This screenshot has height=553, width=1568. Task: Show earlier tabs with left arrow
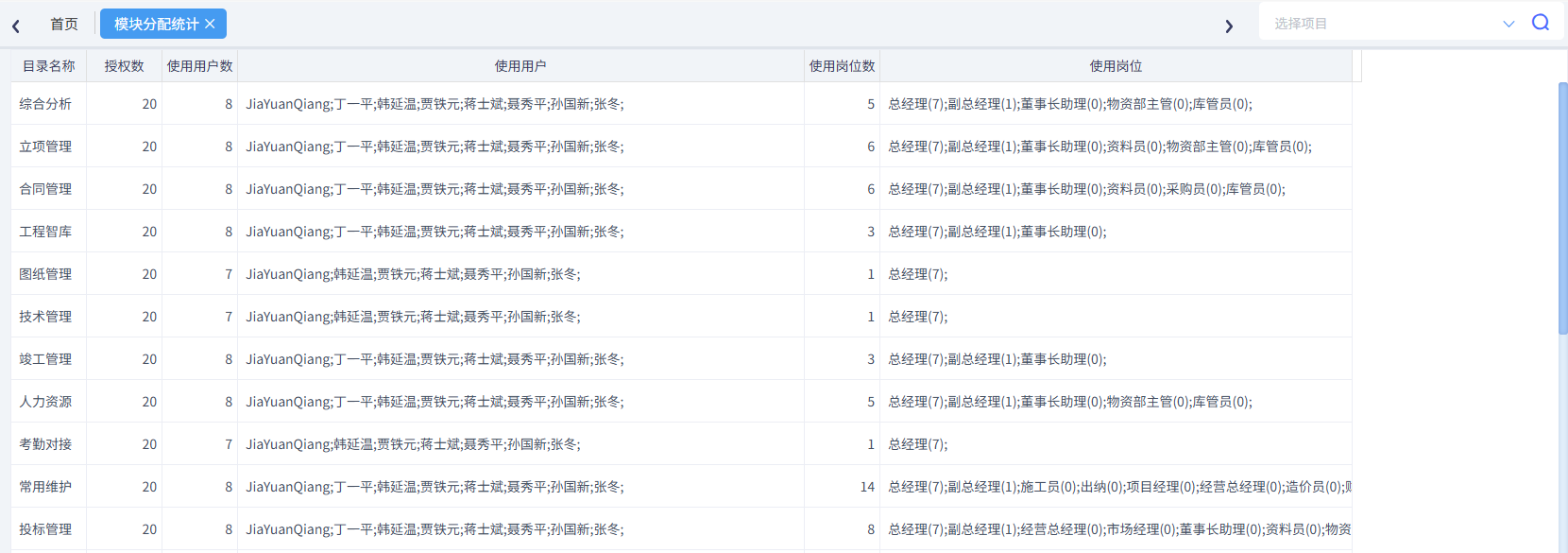click(x=16, y=26)
